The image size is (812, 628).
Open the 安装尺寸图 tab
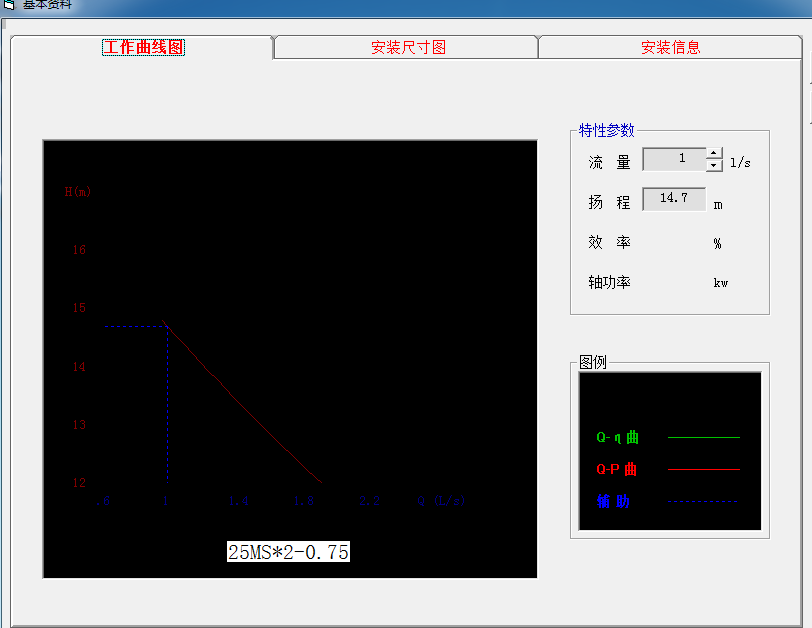click(x=408, y=48)
